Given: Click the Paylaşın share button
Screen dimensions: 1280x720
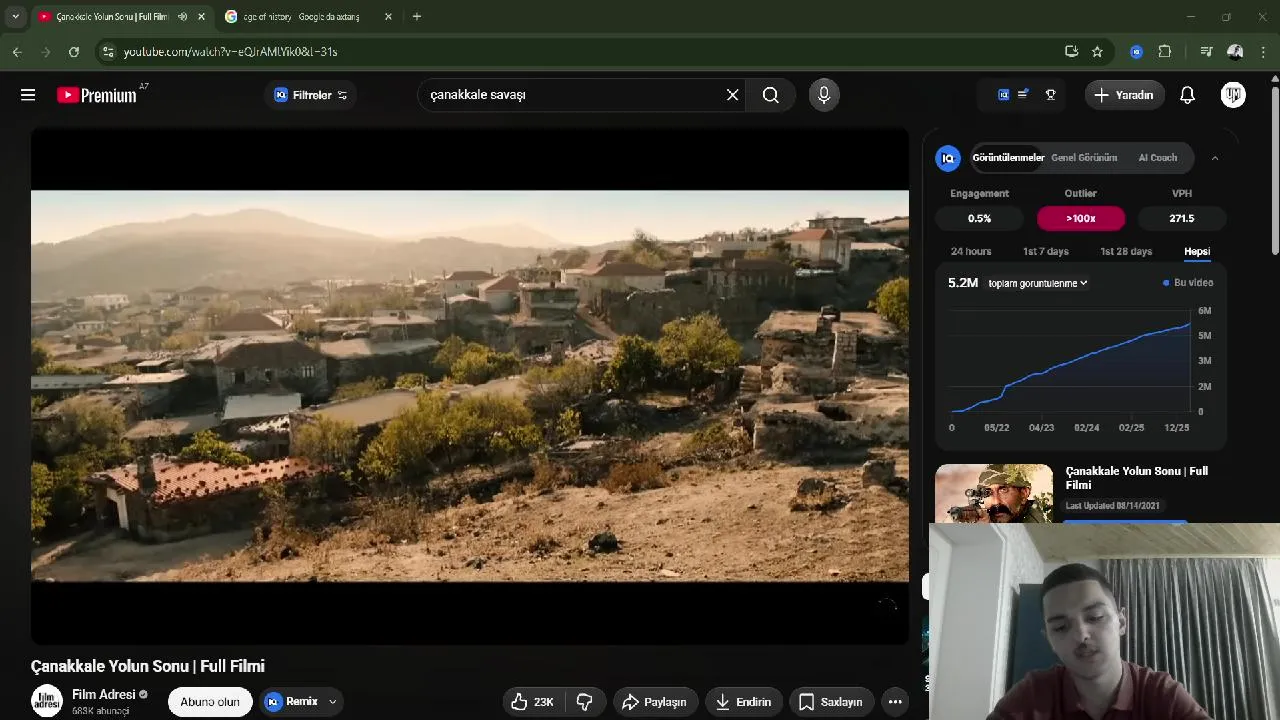Looking at the screenshot, I should click(x=655, y=702).
